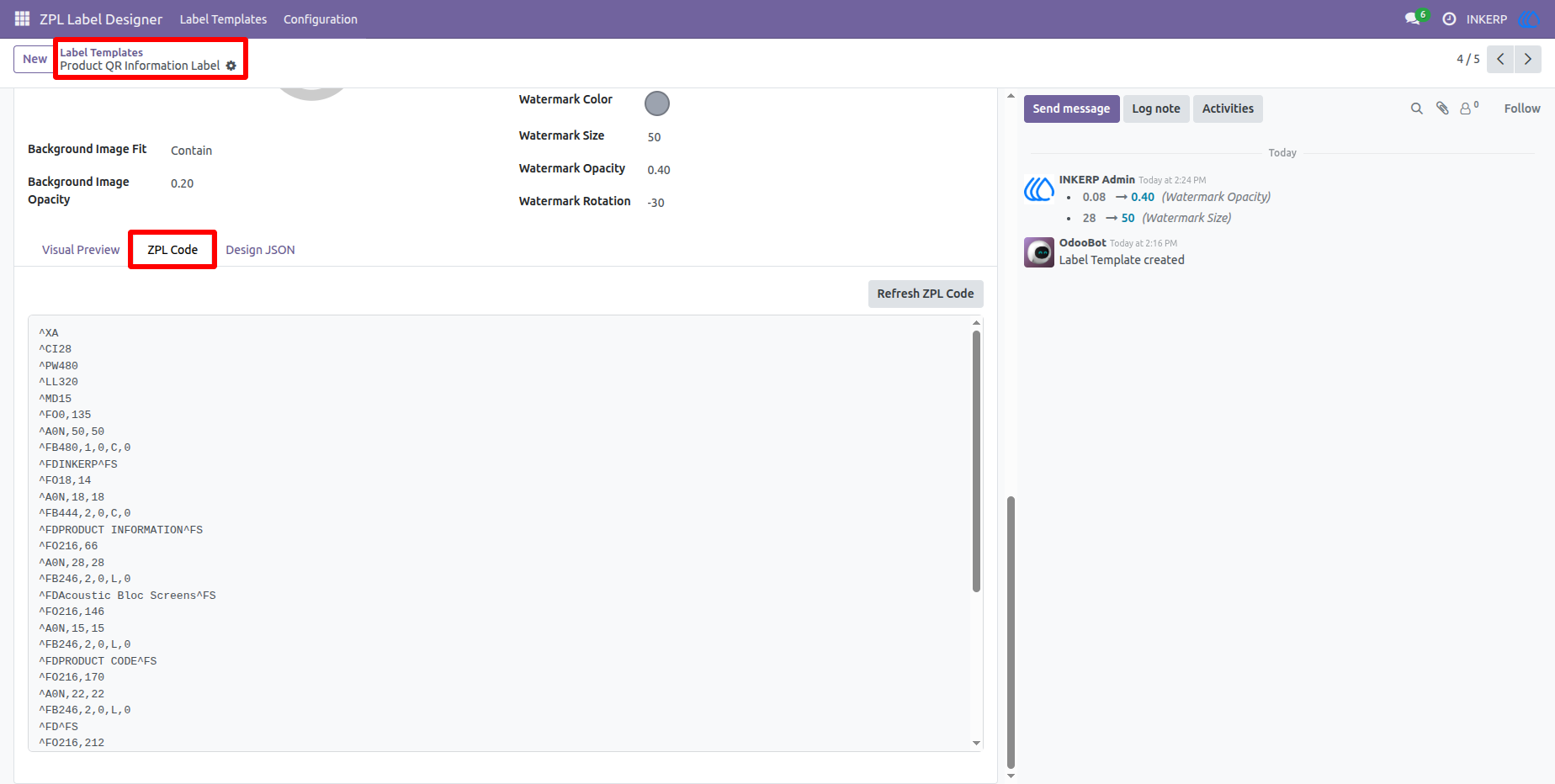Screen dimensions: 1555x784
Task: Attach files with the paperclip icon
Action: (1442, 109)
